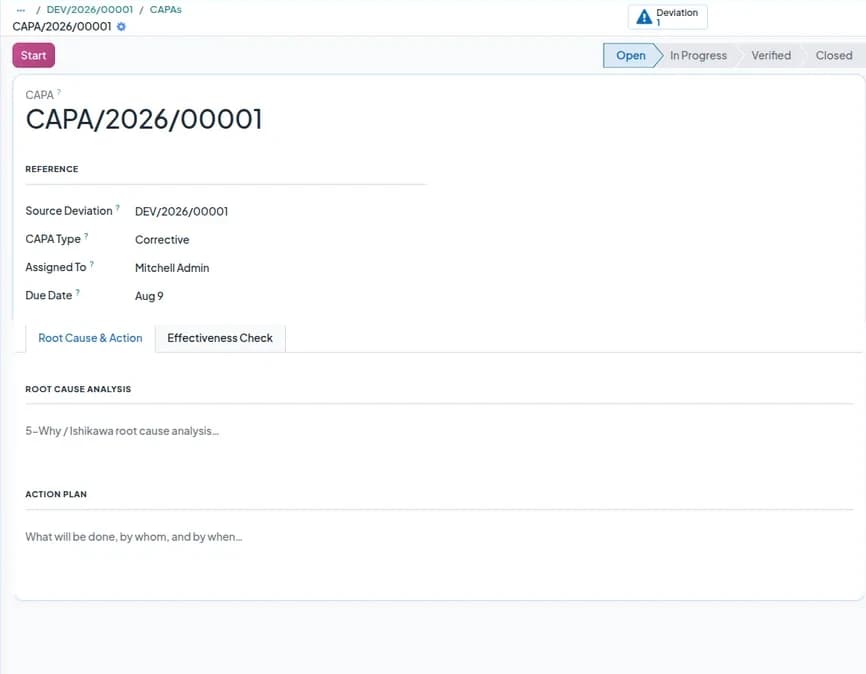
Task: Set status to Verified stage
Action: 771,55
